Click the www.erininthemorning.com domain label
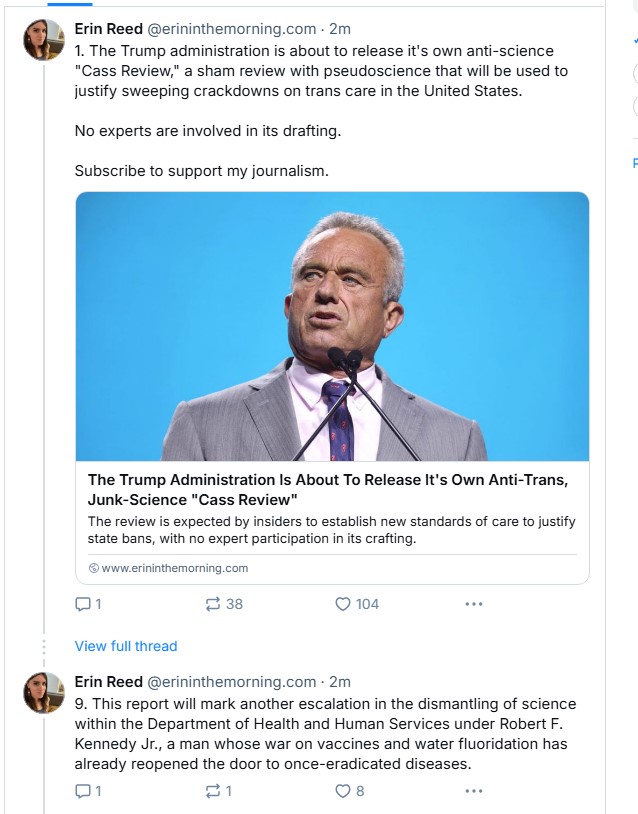Screen dimensions: 638x814 tap(175, 568)
